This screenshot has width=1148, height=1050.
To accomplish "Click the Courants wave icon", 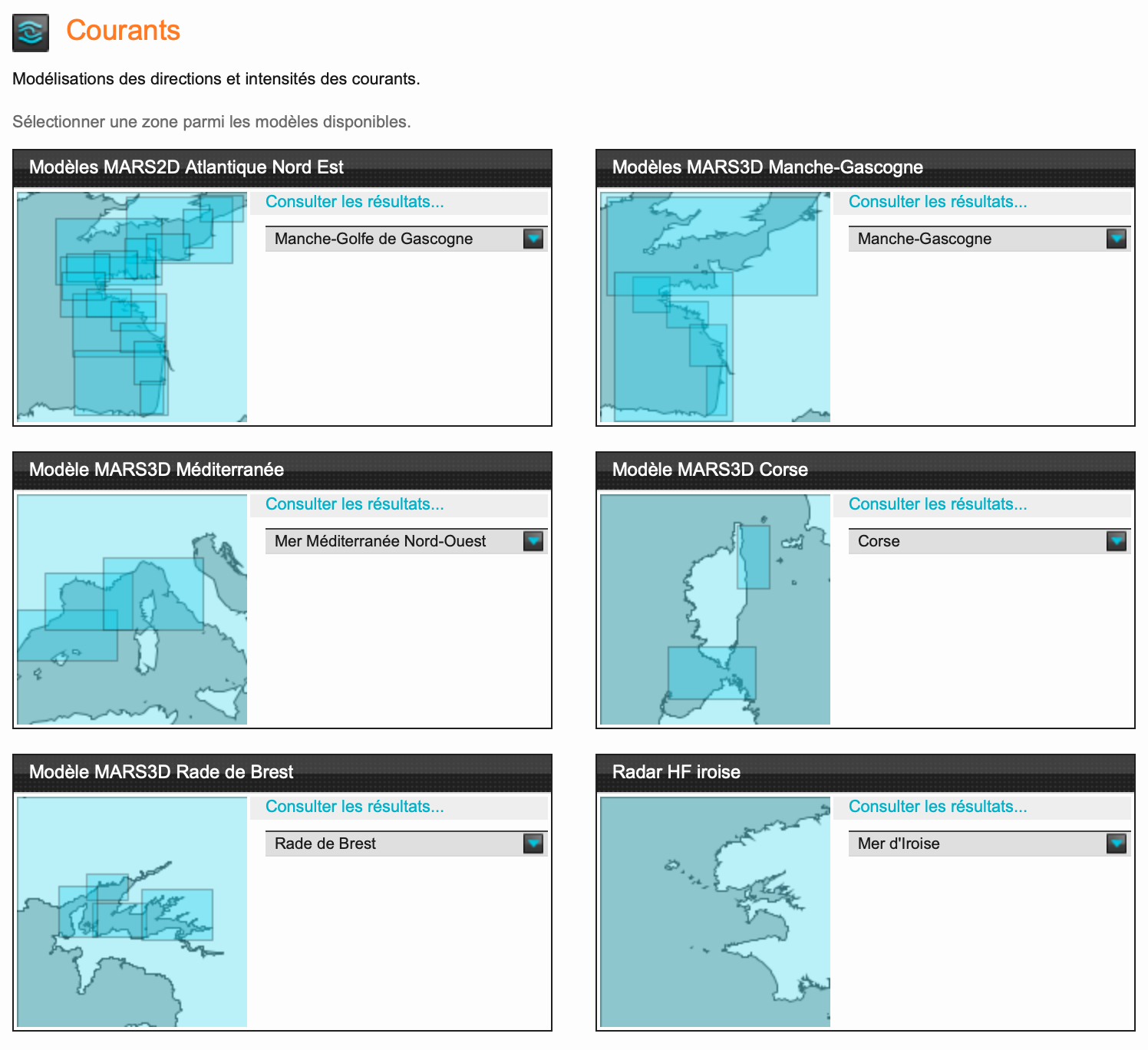I will [x=31, y=33].
